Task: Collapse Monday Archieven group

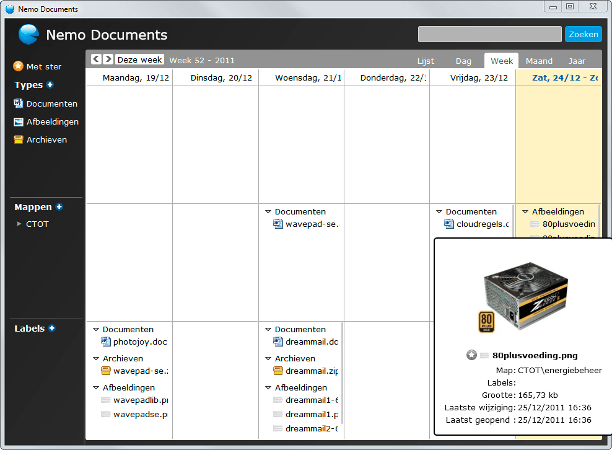Action: click(96, 358)
